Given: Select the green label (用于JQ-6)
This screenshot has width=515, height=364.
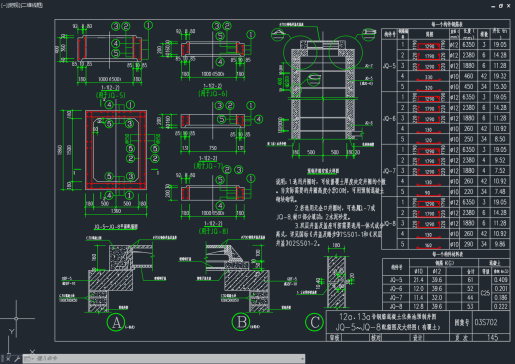Looking at the screenshot, I should [213, 93].
